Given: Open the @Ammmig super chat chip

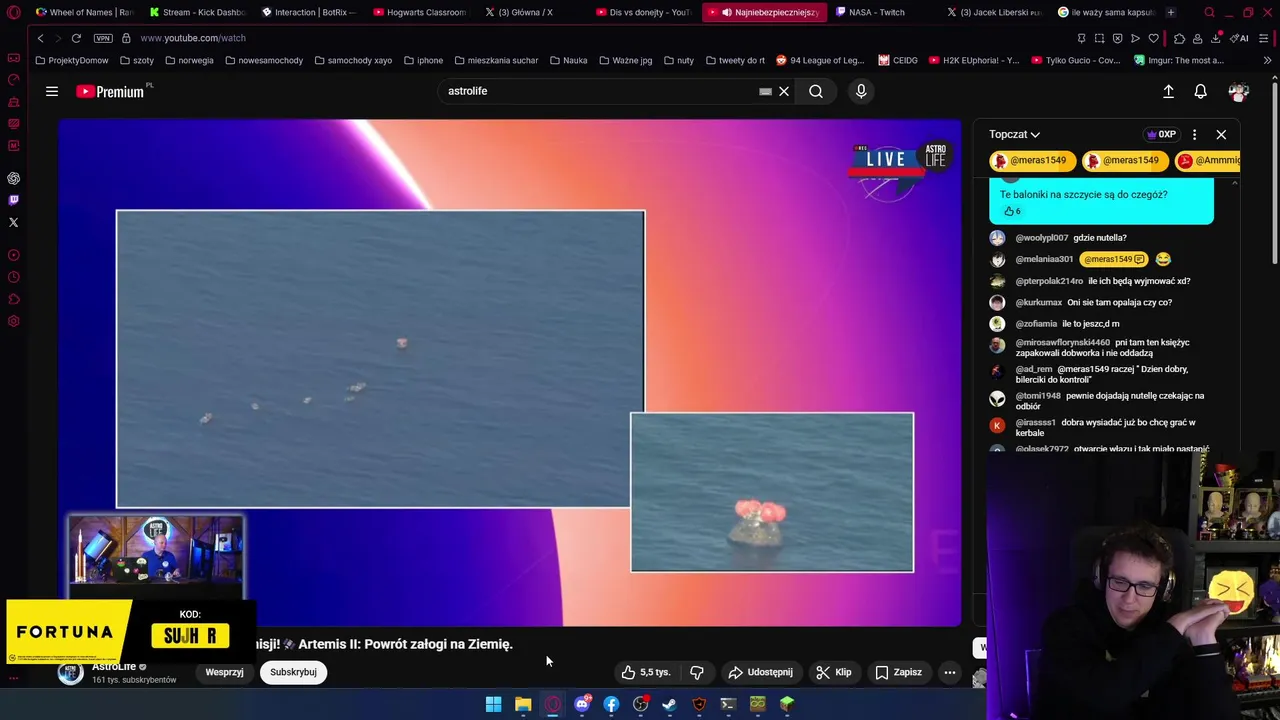Looking at the screenshot, I should [x=1209, y=160].
